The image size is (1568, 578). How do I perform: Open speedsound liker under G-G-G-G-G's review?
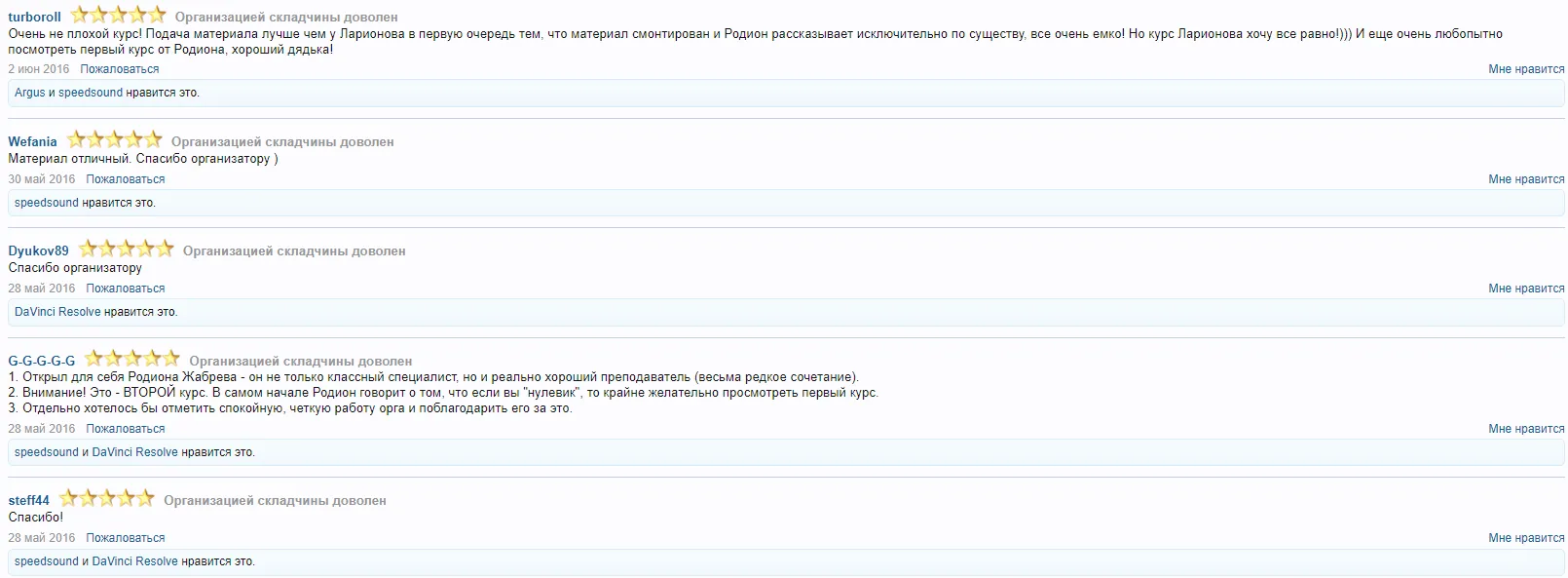[x=46, y=452]
